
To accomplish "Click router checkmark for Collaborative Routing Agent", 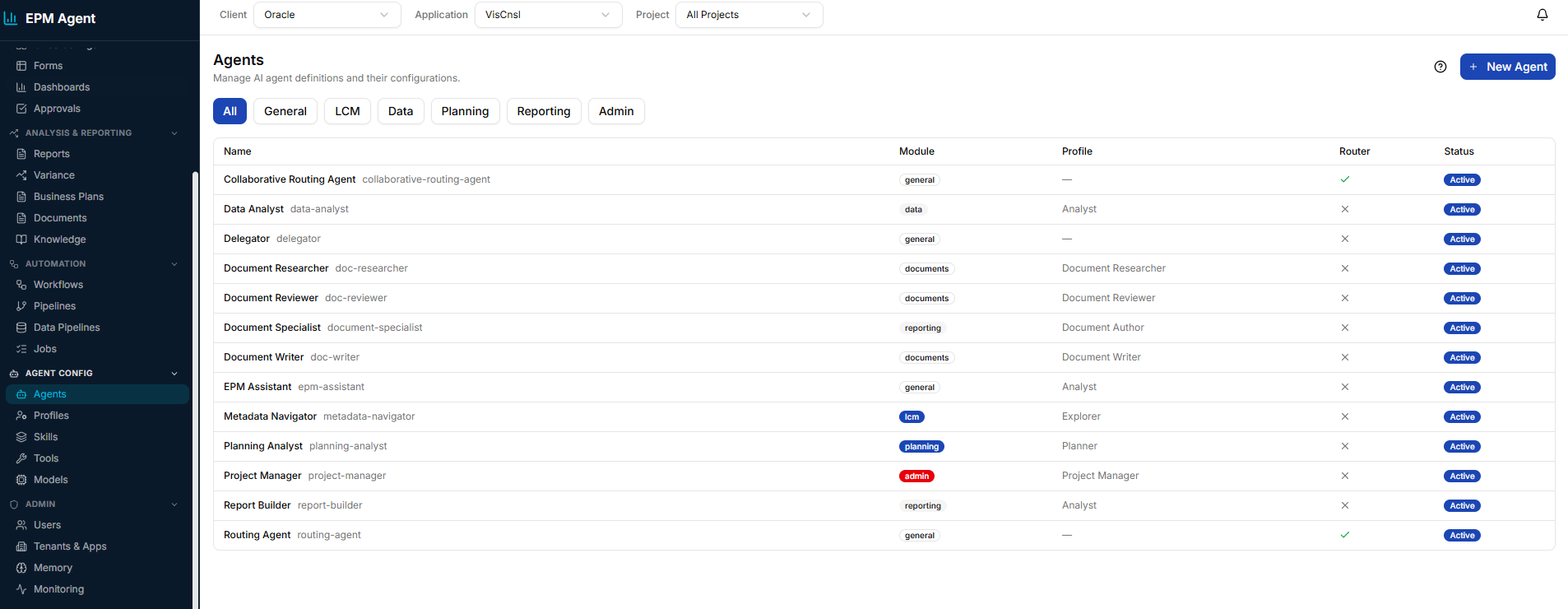I will coord(1345,179).
